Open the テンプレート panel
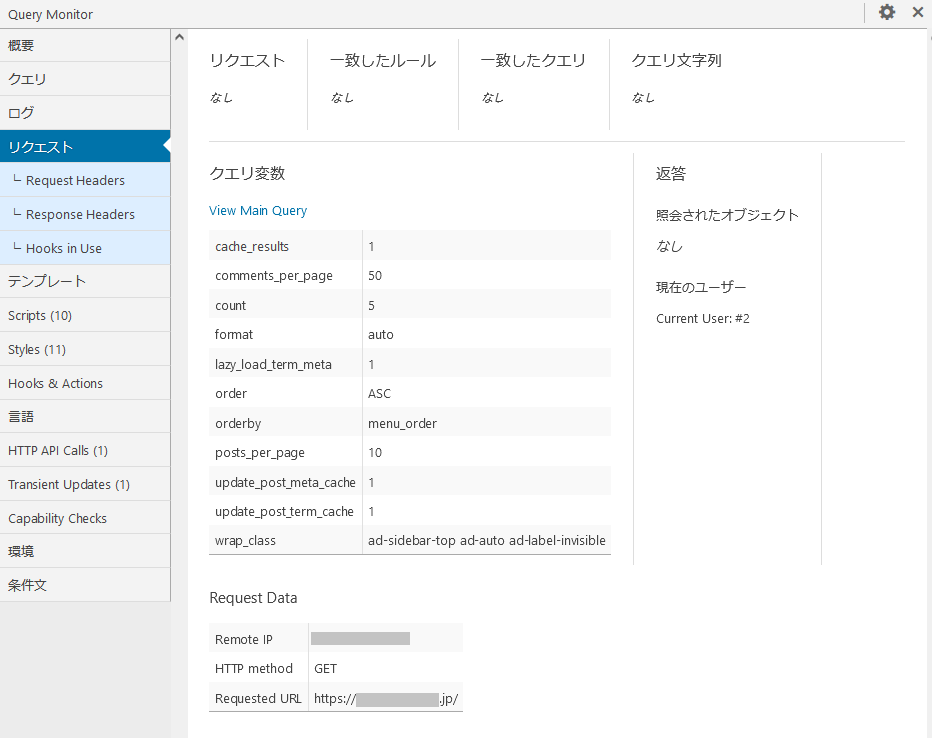The image size is (932, 738). click(x=84, y=281)
